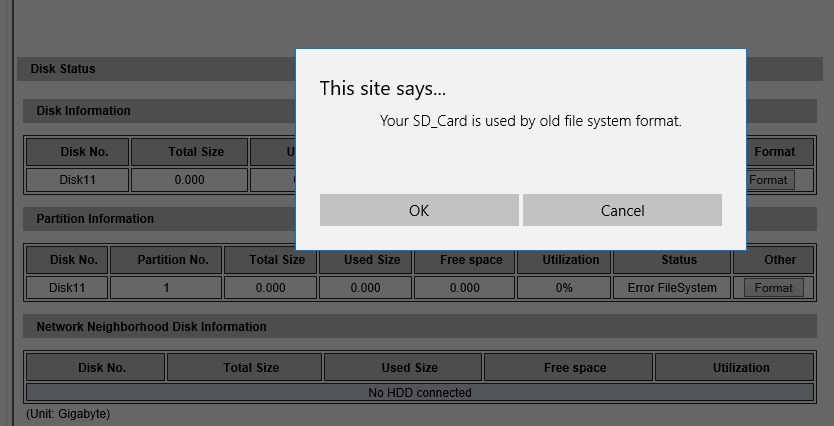Screen dimensions: 834x426
Task: Click the Partition No. column header
Action: [166, 260]
